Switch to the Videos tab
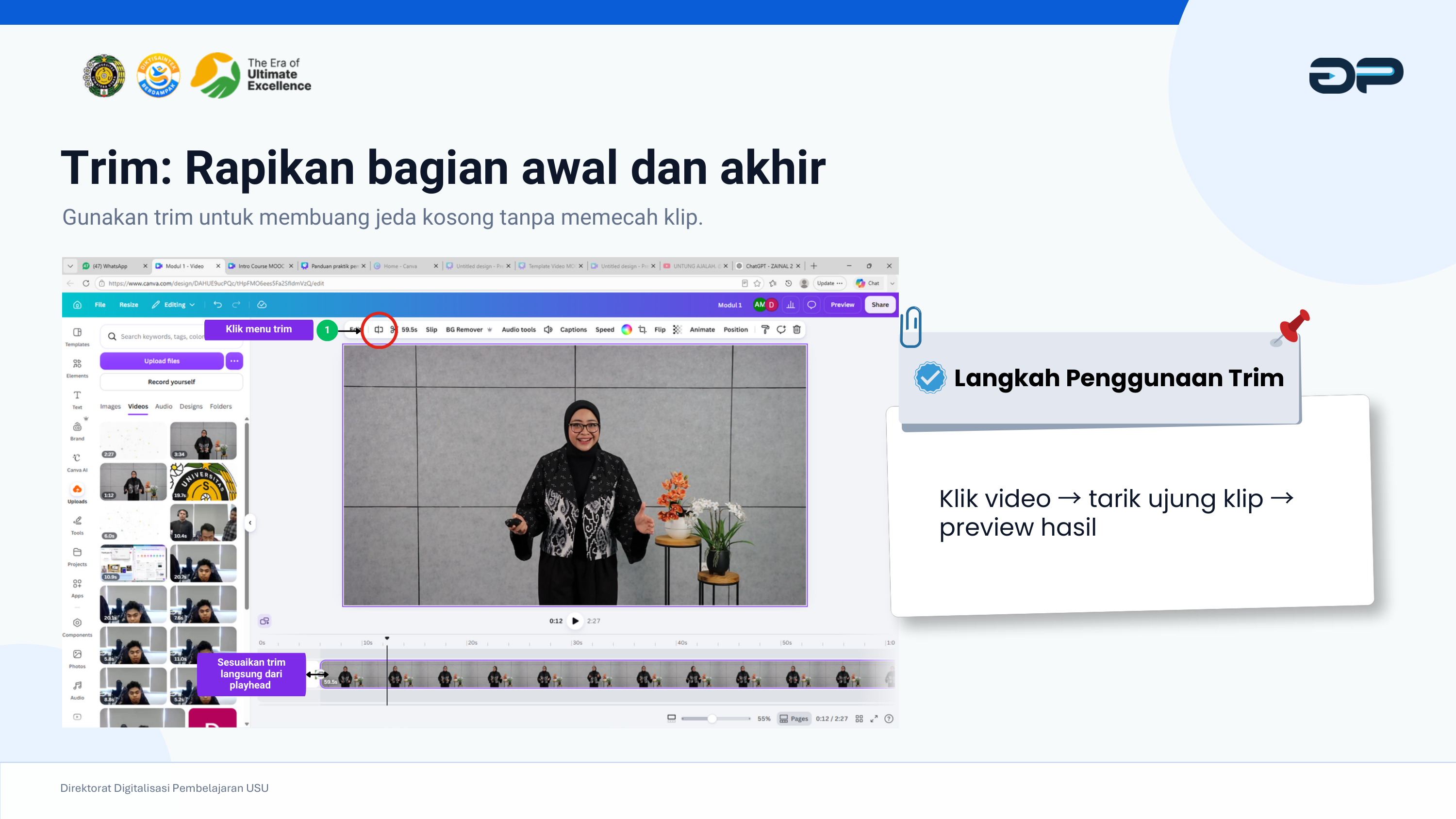Screen dimensions: 1456x819 point(138,407)
